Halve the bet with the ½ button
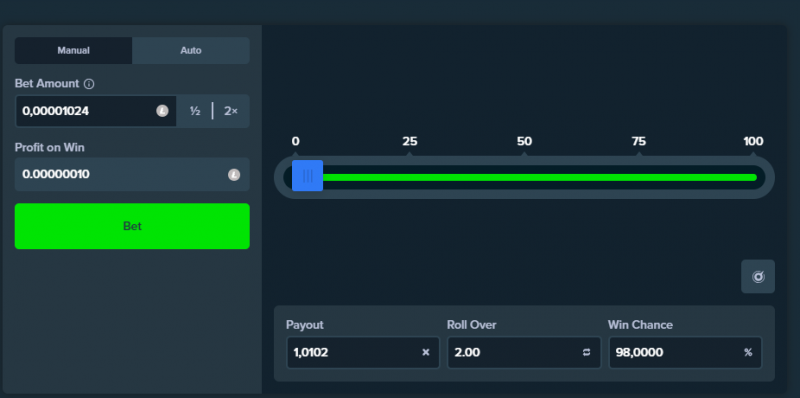Image resolution: width=800 pixels, height=398 pixels. [x=195, y=111]
